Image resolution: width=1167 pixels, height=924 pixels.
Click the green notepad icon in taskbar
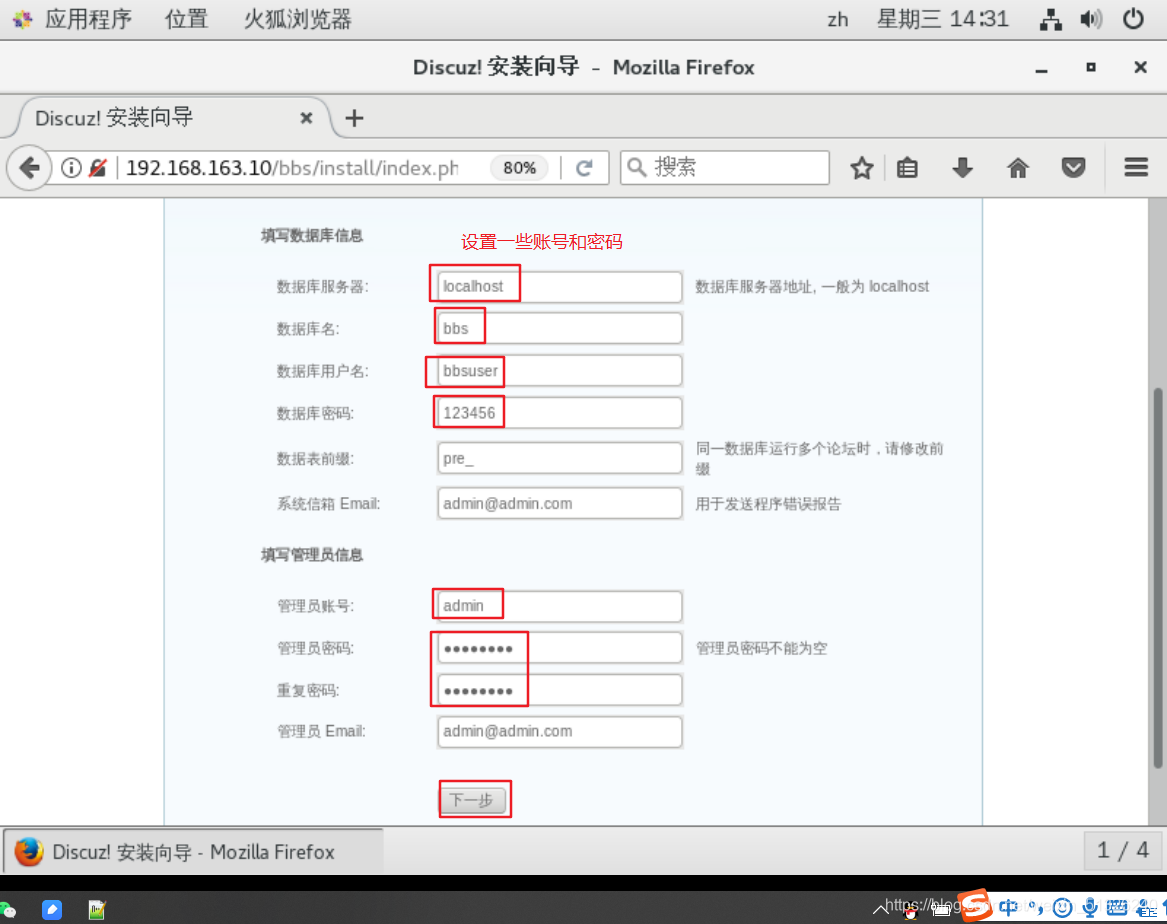point(97,909)
